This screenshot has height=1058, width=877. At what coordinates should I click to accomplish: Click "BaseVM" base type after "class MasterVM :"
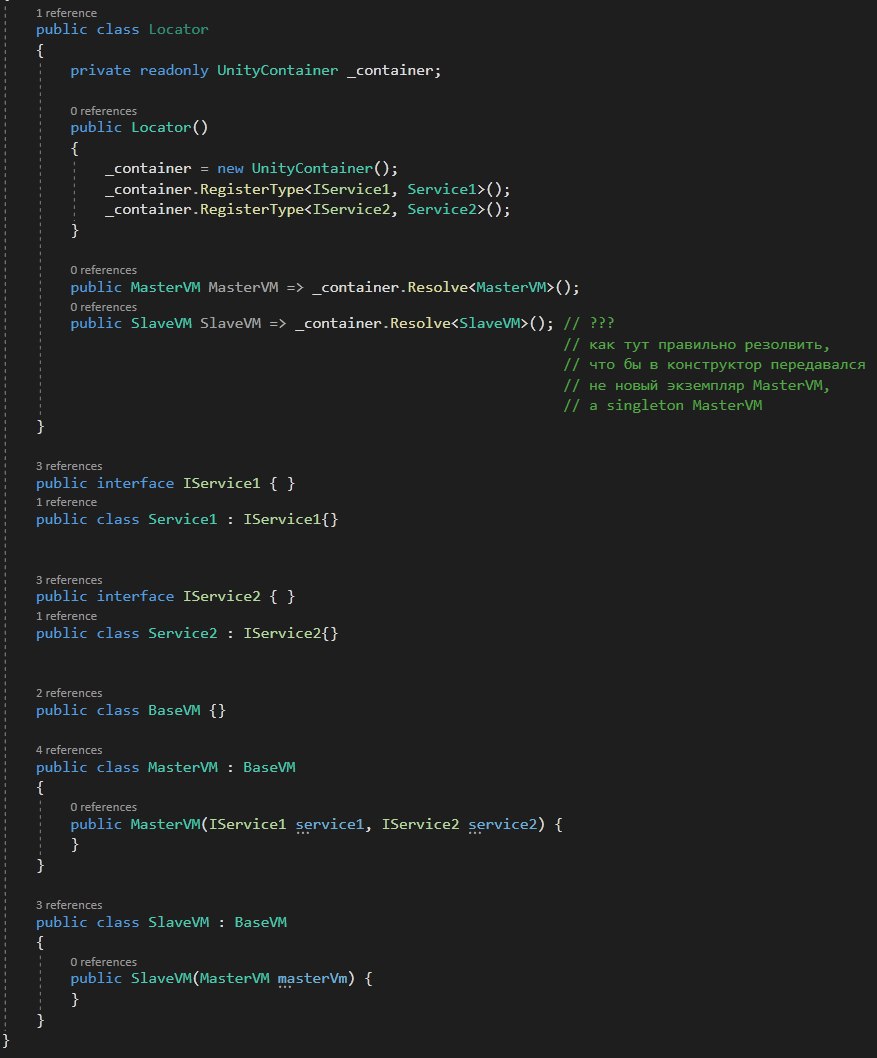[269, 768]
